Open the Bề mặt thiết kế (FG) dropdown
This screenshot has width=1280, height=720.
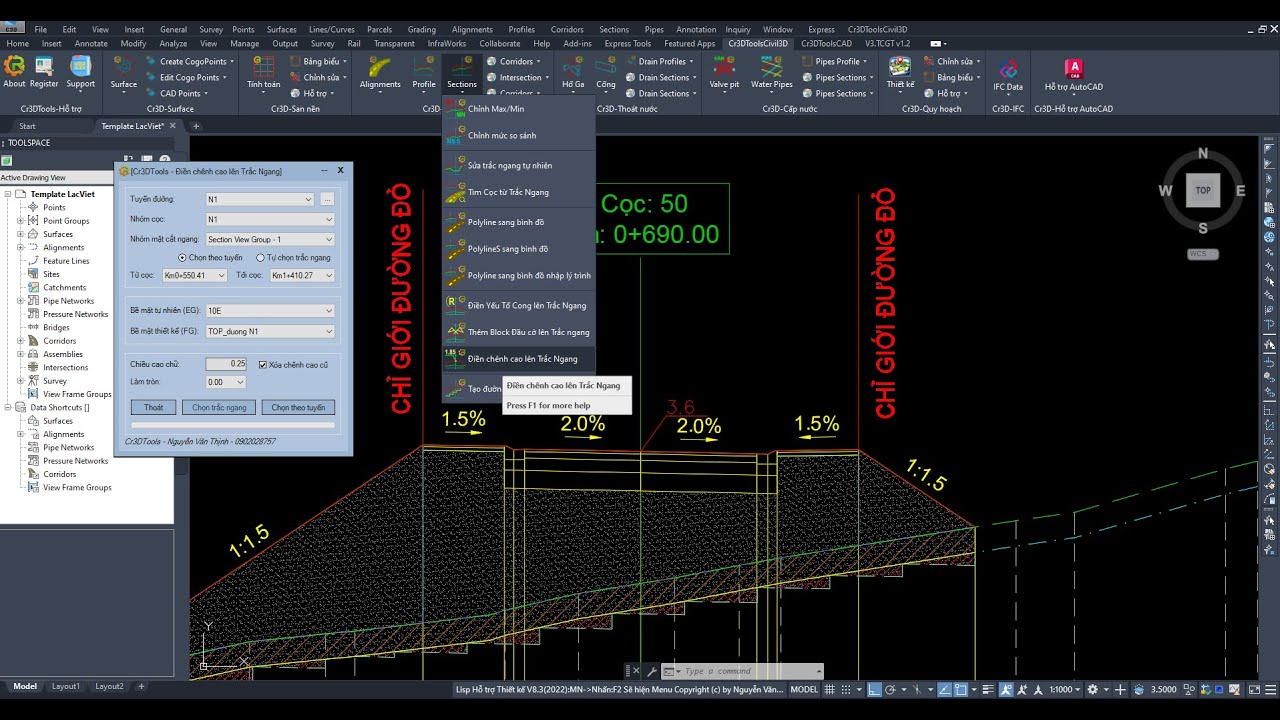coord(270,331)
